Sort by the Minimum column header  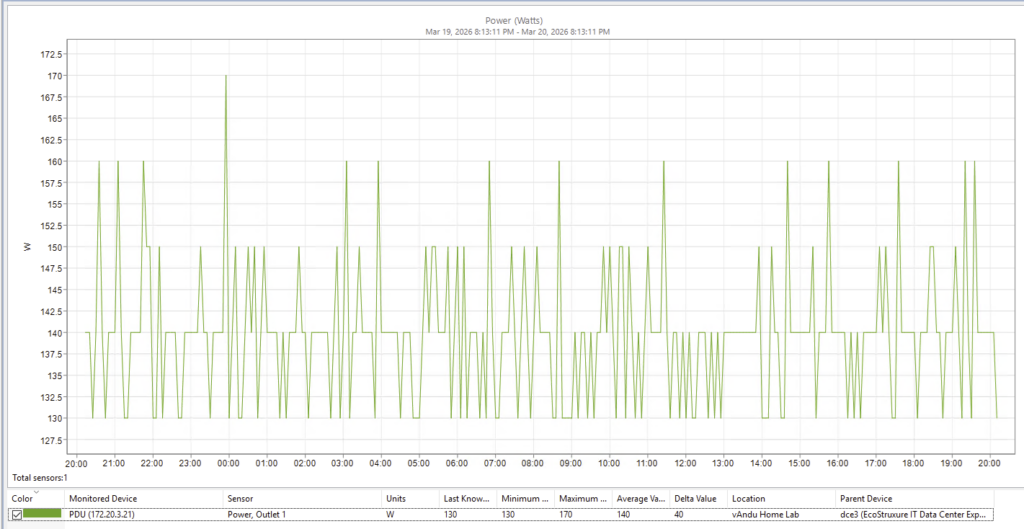(x=525, y=498)
